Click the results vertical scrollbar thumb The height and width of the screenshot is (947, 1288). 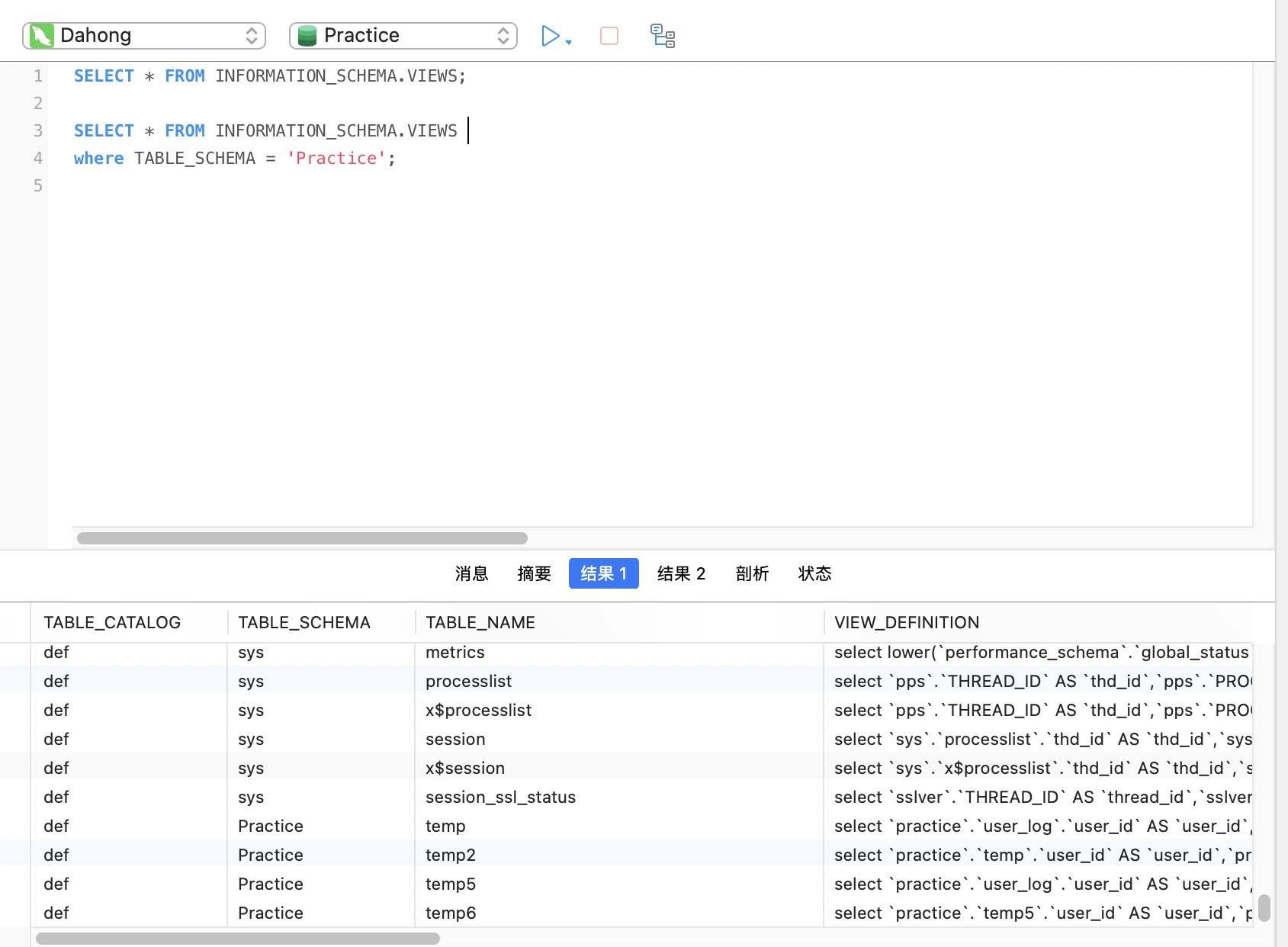pos(1264,908)
